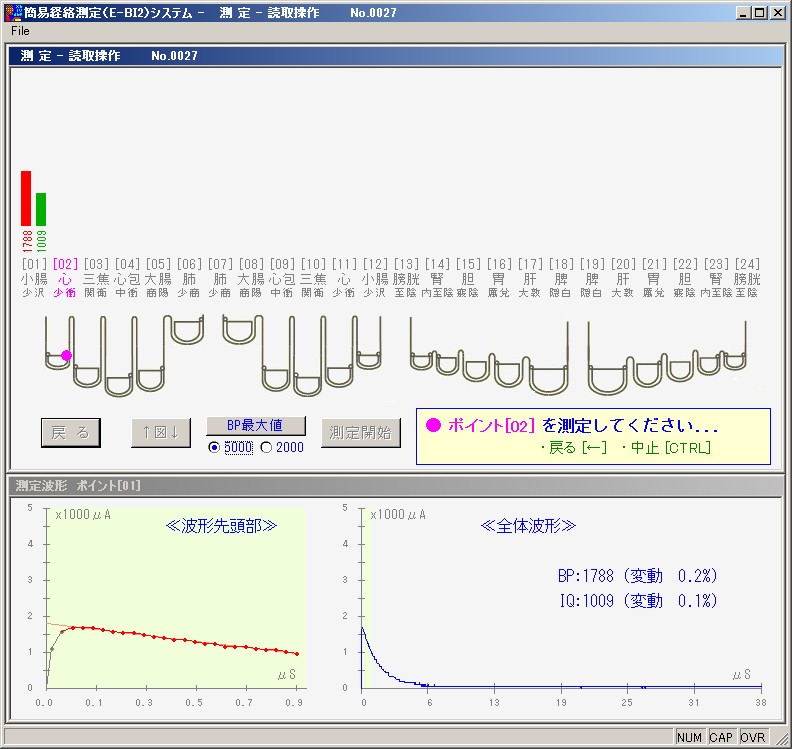The image size is (792, 749).
Task: Click the application icon in title bar
Action: coord(13,12)
